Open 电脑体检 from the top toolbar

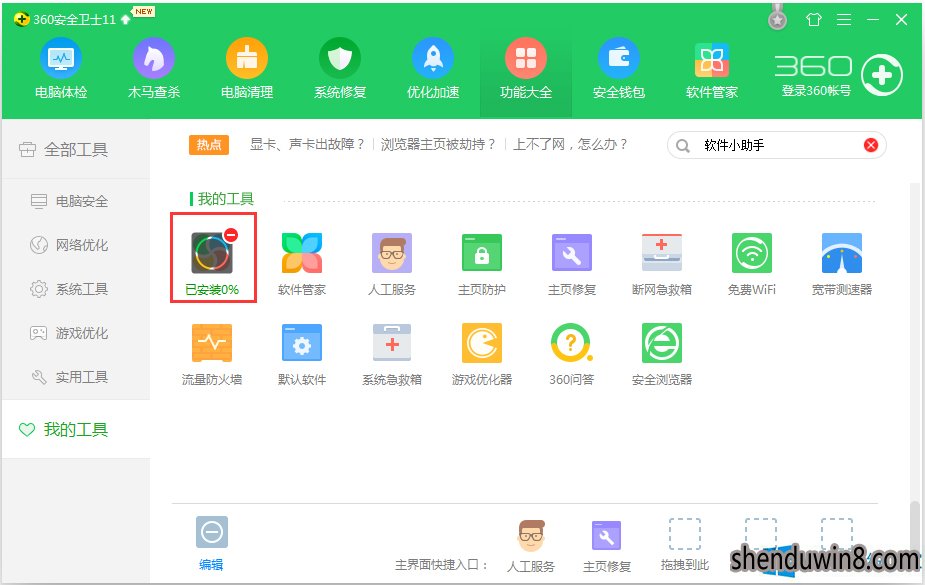click(x=61, y=69)
